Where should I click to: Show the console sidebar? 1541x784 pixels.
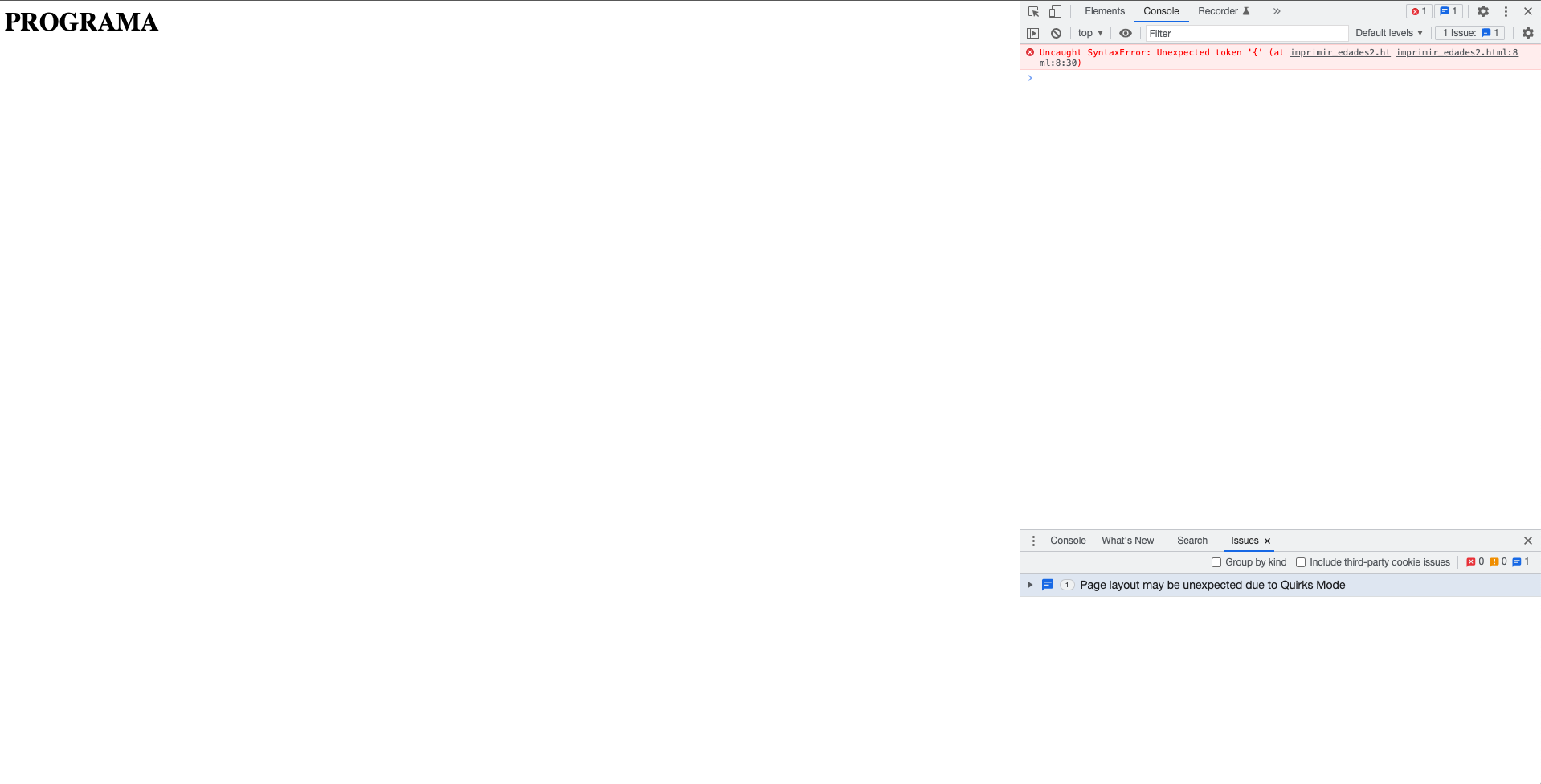click(x=1033, y=33)
